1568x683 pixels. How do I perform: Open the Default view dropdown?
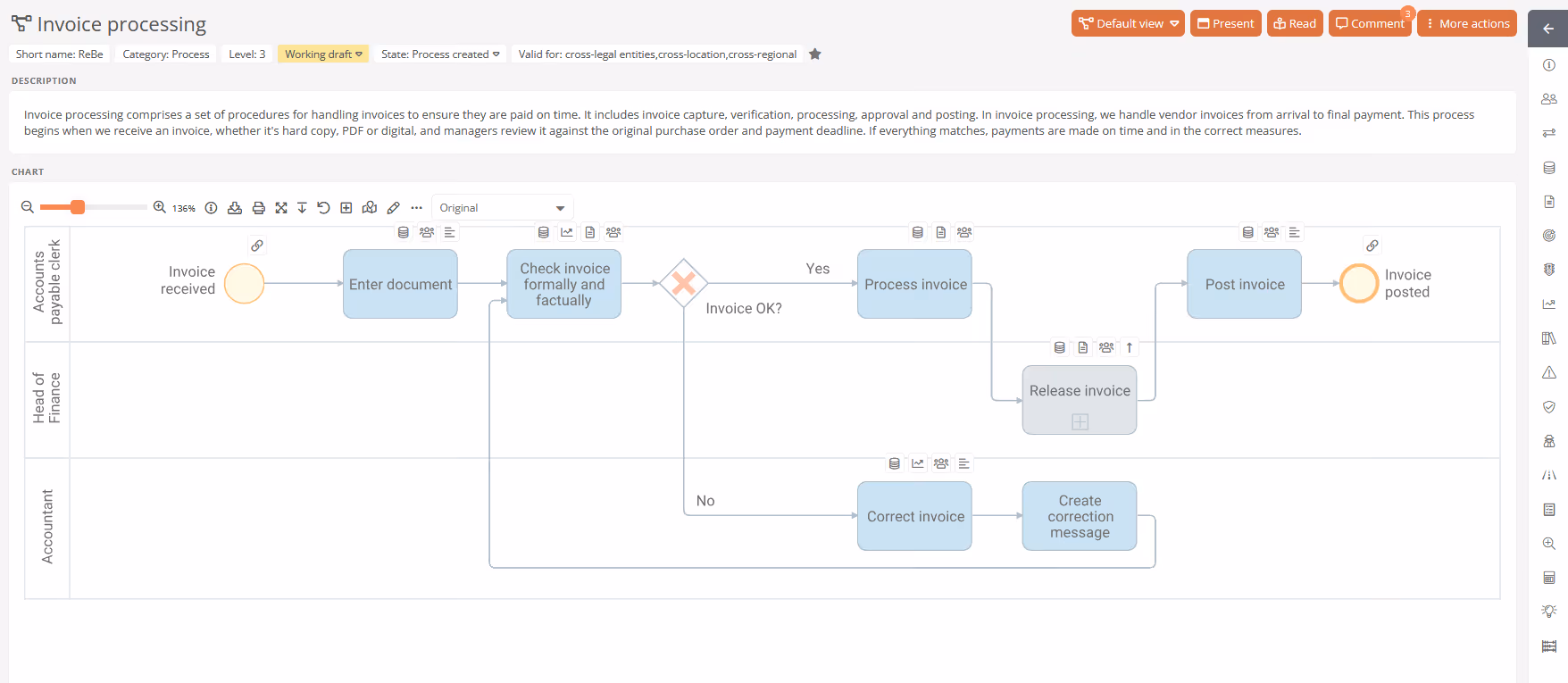pos(1128,24)
